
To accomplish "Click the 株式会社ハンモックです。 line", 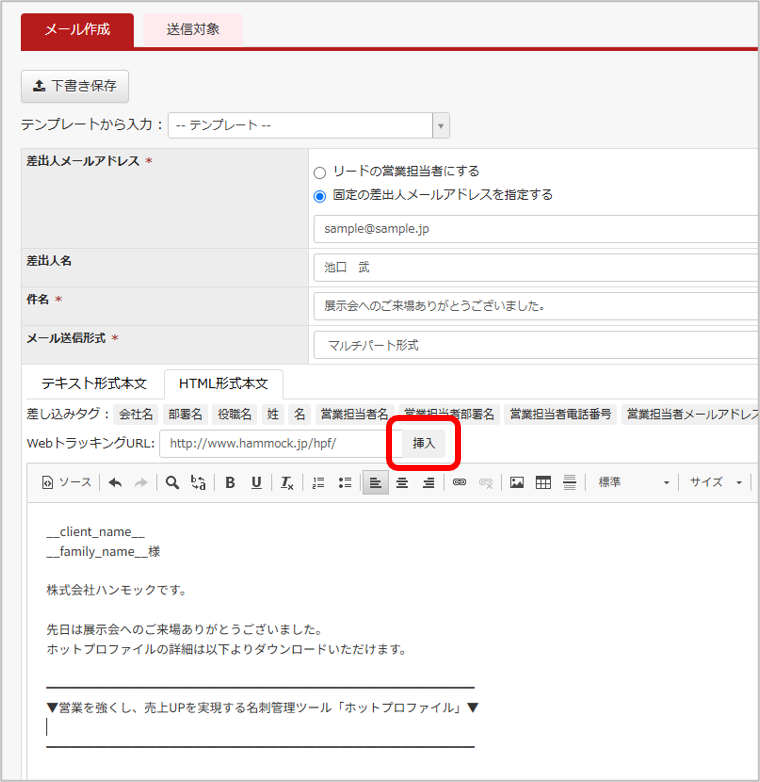I will (x=117, y=590).
